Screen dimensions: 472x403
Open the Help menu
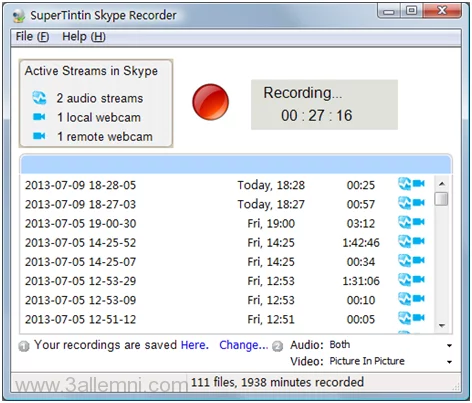[84, 36]
